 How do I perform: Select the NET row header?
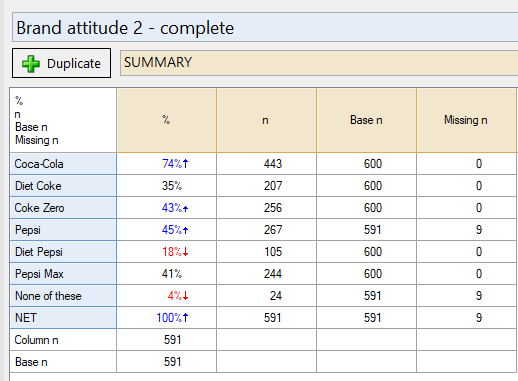pos(63,318)
